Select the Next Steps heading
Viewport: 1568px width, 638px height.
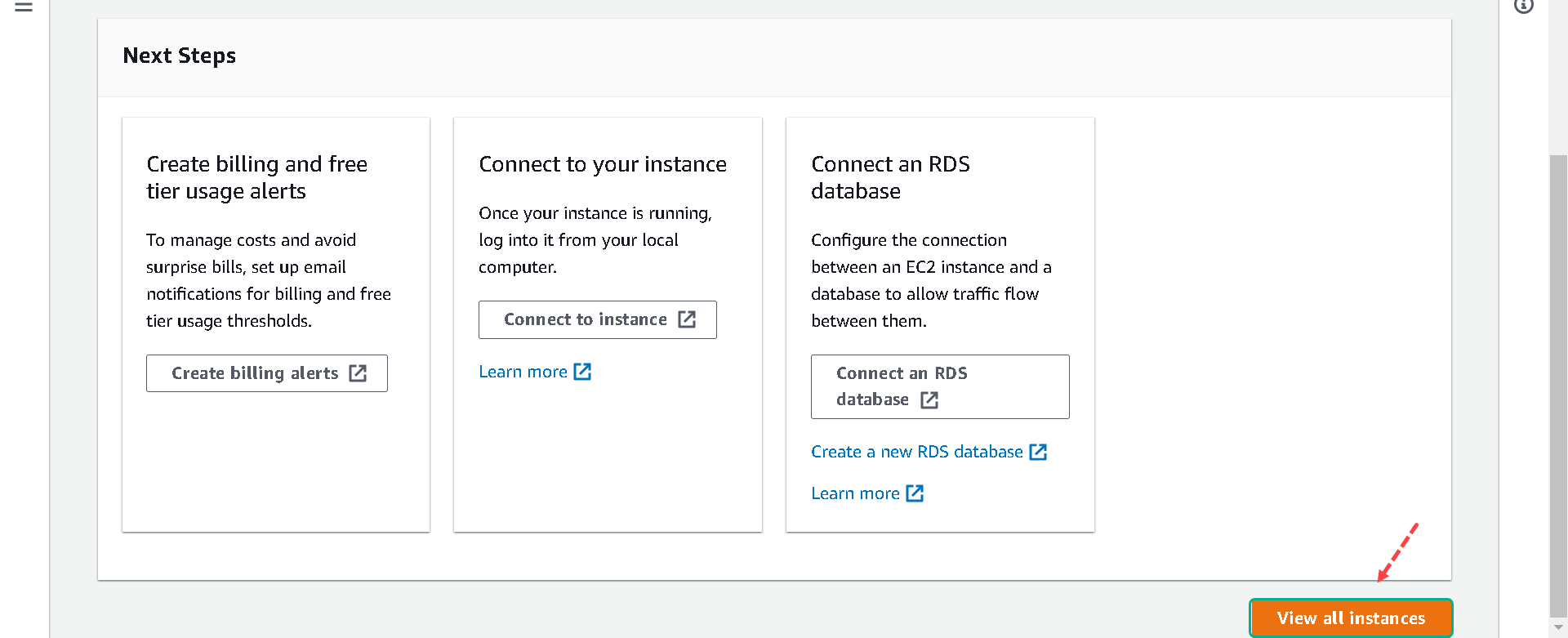179,56
